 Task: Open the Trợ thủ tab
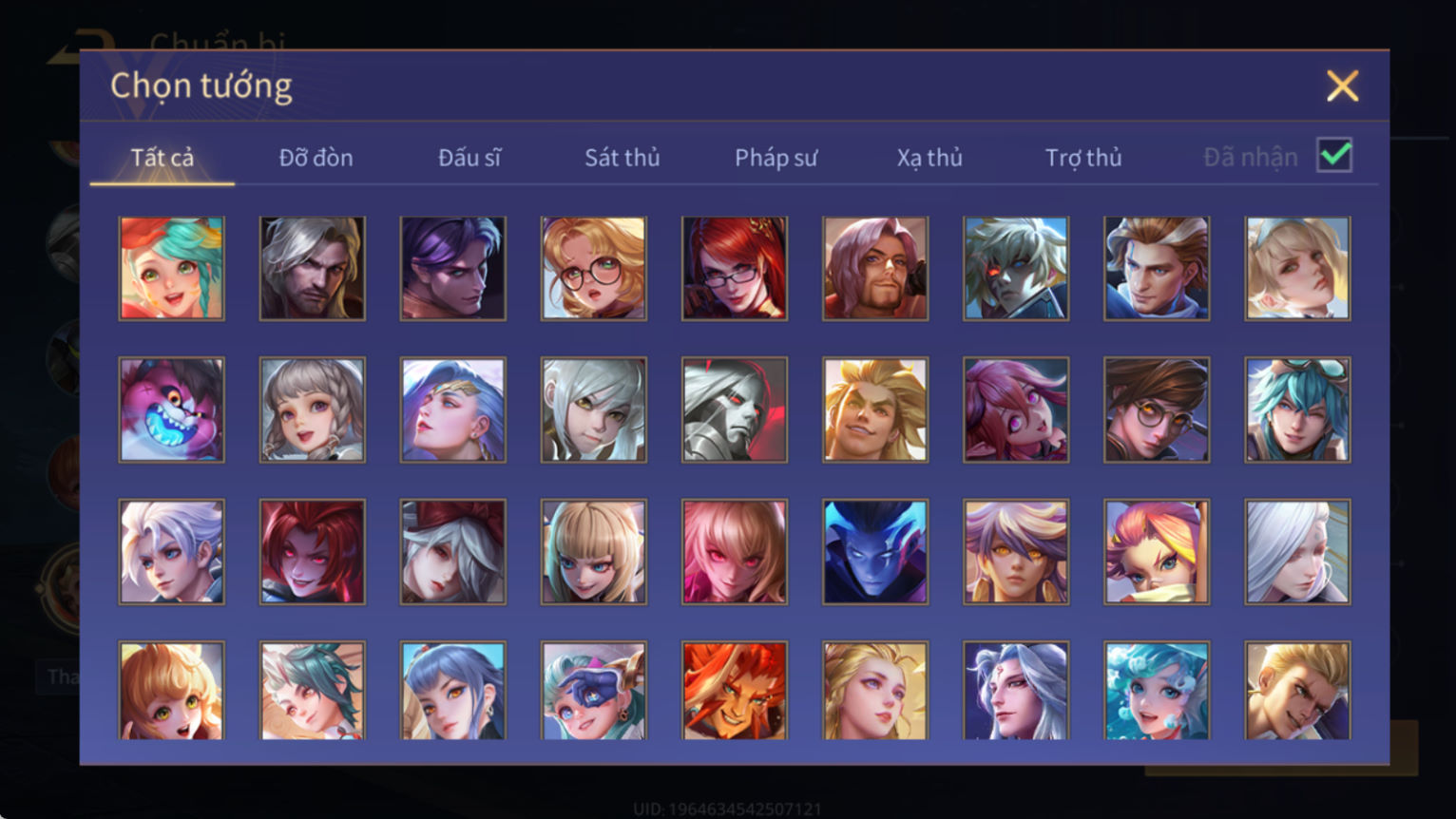(1083, 158)
